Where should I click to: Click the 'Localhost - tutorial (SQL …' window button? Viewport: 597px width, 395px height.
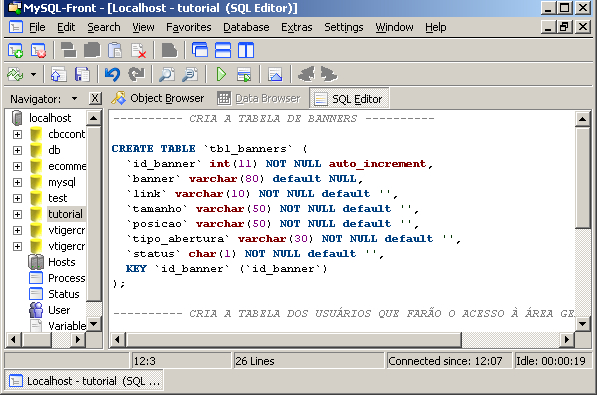(84, 381)
